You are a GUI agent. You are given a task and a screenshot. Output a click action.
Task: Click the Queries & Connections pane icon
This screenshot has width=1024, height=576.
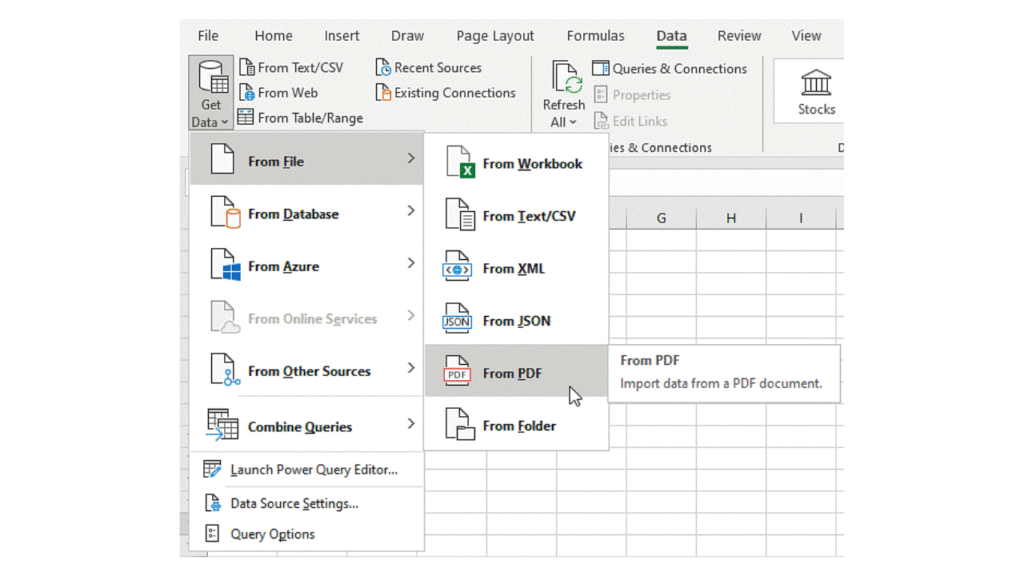point(600,68)
